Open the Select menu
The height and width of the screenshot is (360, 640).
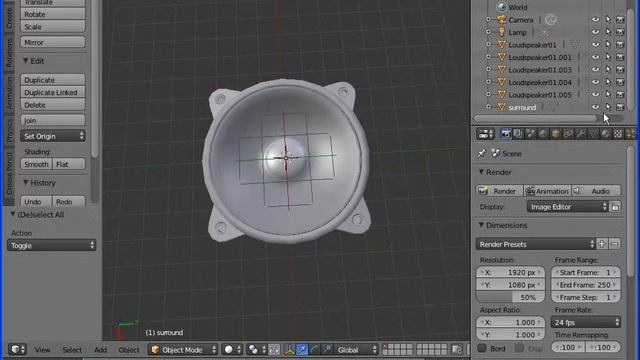click(72, 350)
